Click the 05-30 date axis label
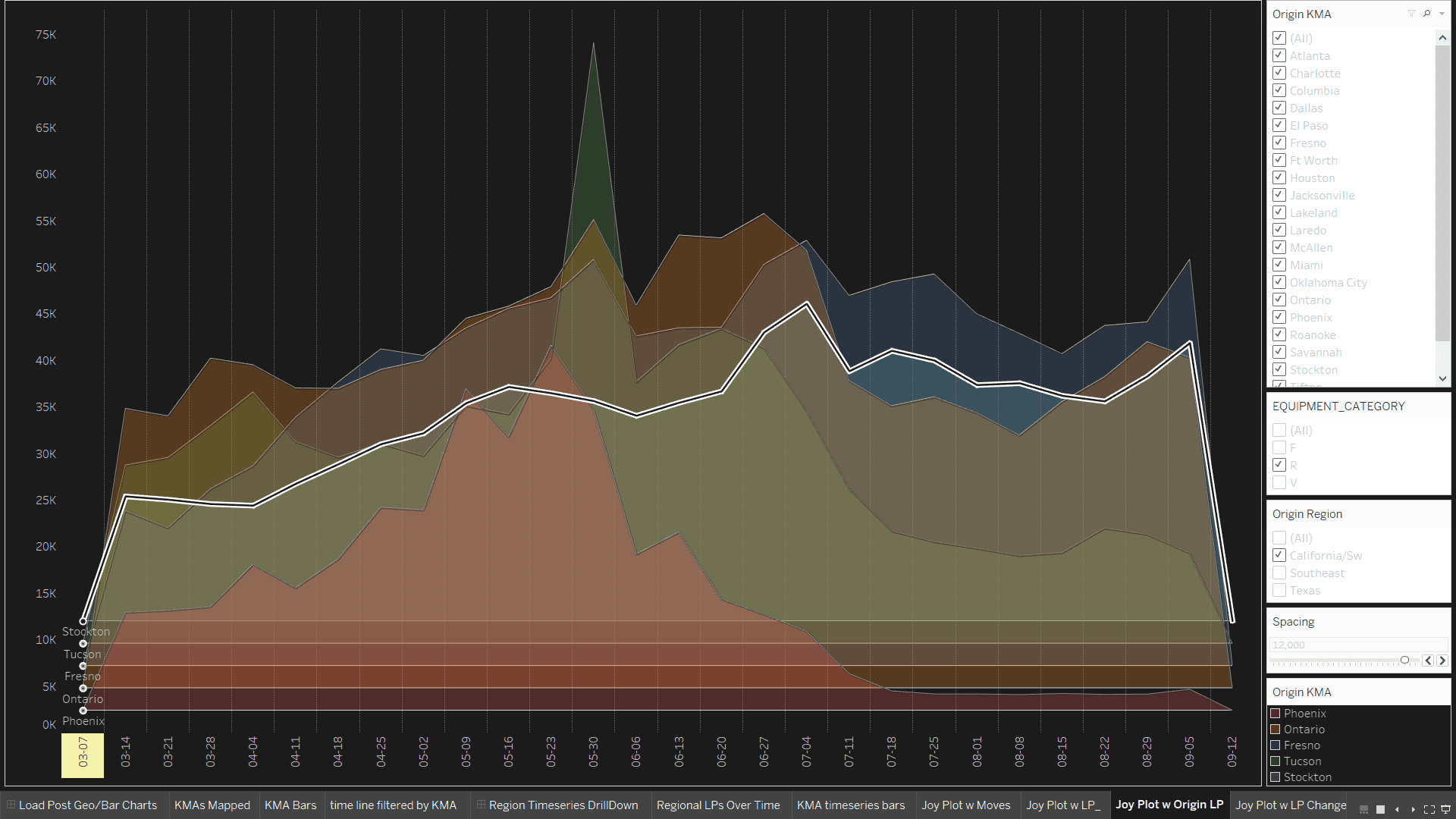1456x819 pixels. [594, 752]
